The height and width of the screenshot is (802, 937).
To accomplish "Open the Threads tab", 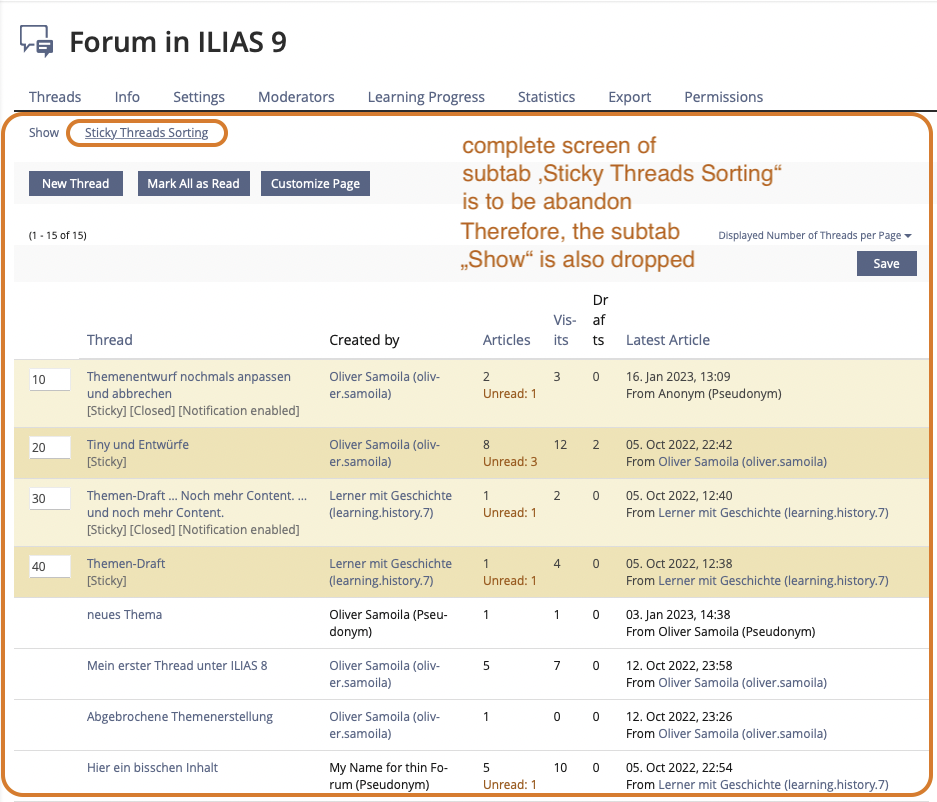I will pos(55,97).
